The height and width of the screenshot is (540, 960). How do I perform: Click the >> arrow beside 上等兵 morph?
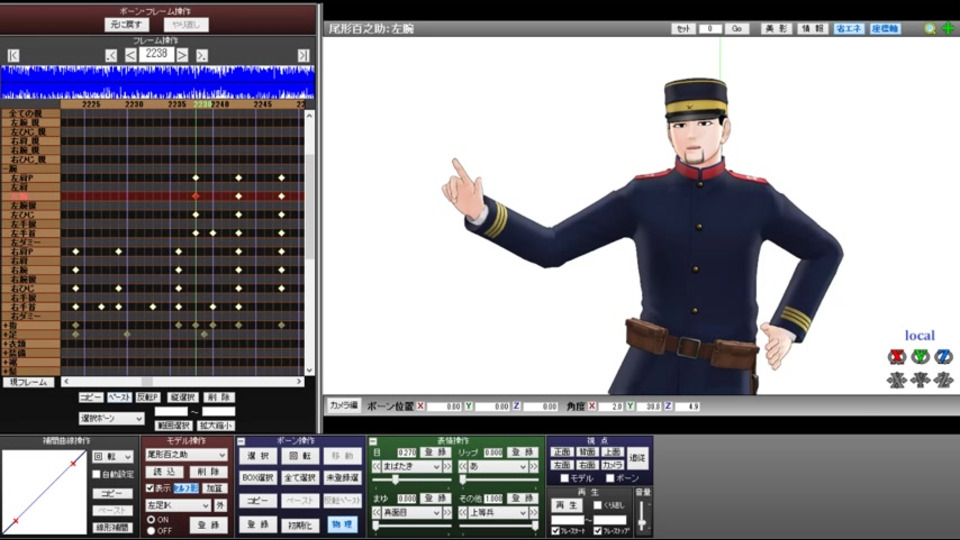534,512
